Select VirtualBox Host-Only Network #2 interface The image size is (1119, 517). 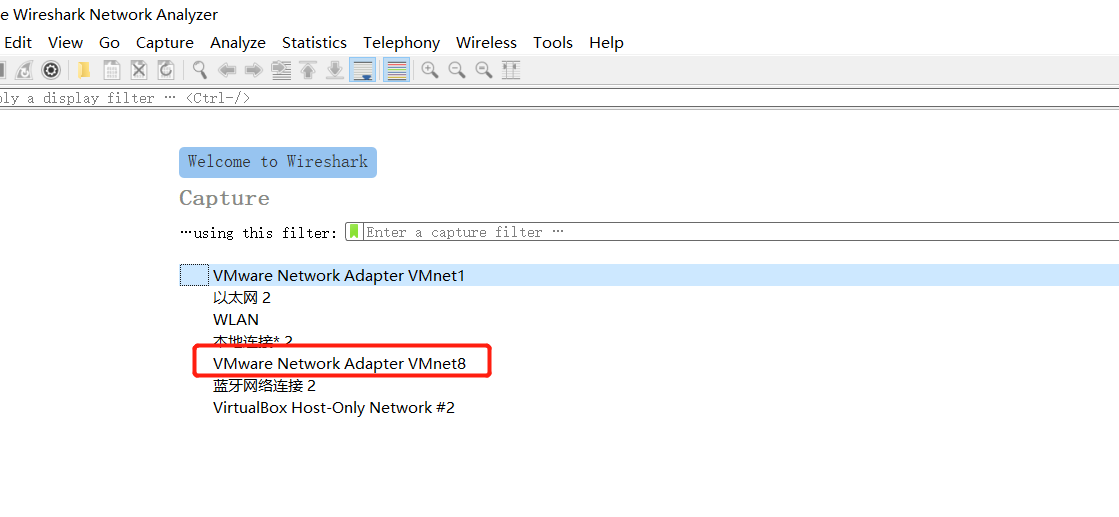point(333,408)
